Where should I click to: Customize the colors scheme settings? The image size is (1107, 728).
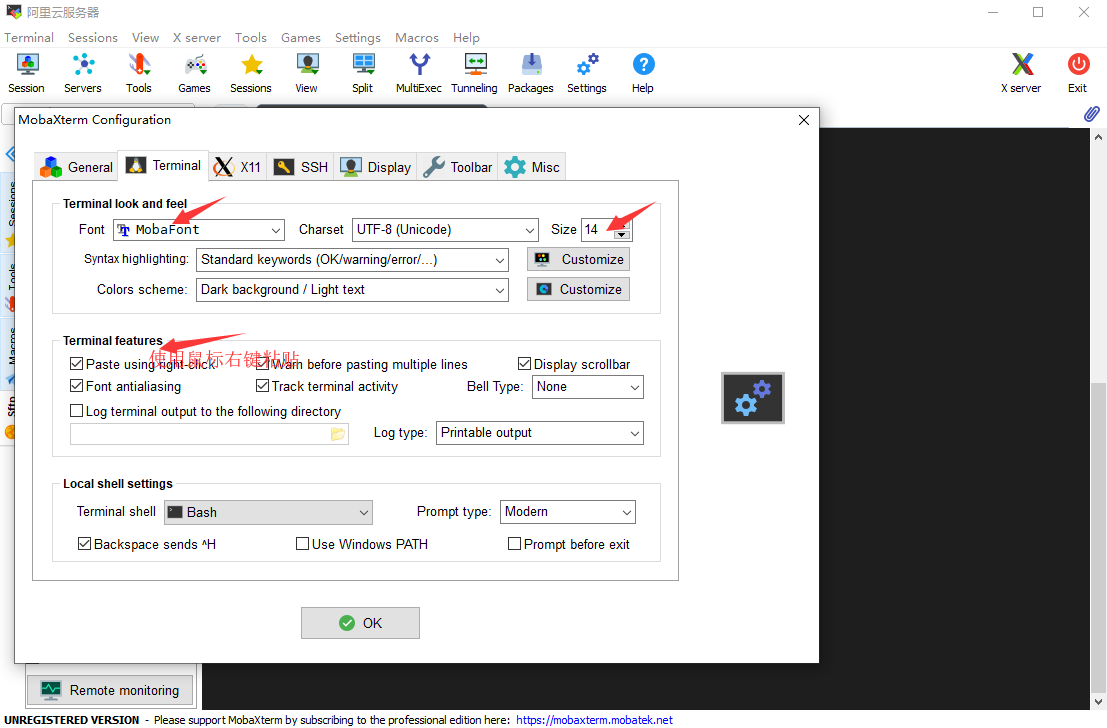tap(578, 290)
